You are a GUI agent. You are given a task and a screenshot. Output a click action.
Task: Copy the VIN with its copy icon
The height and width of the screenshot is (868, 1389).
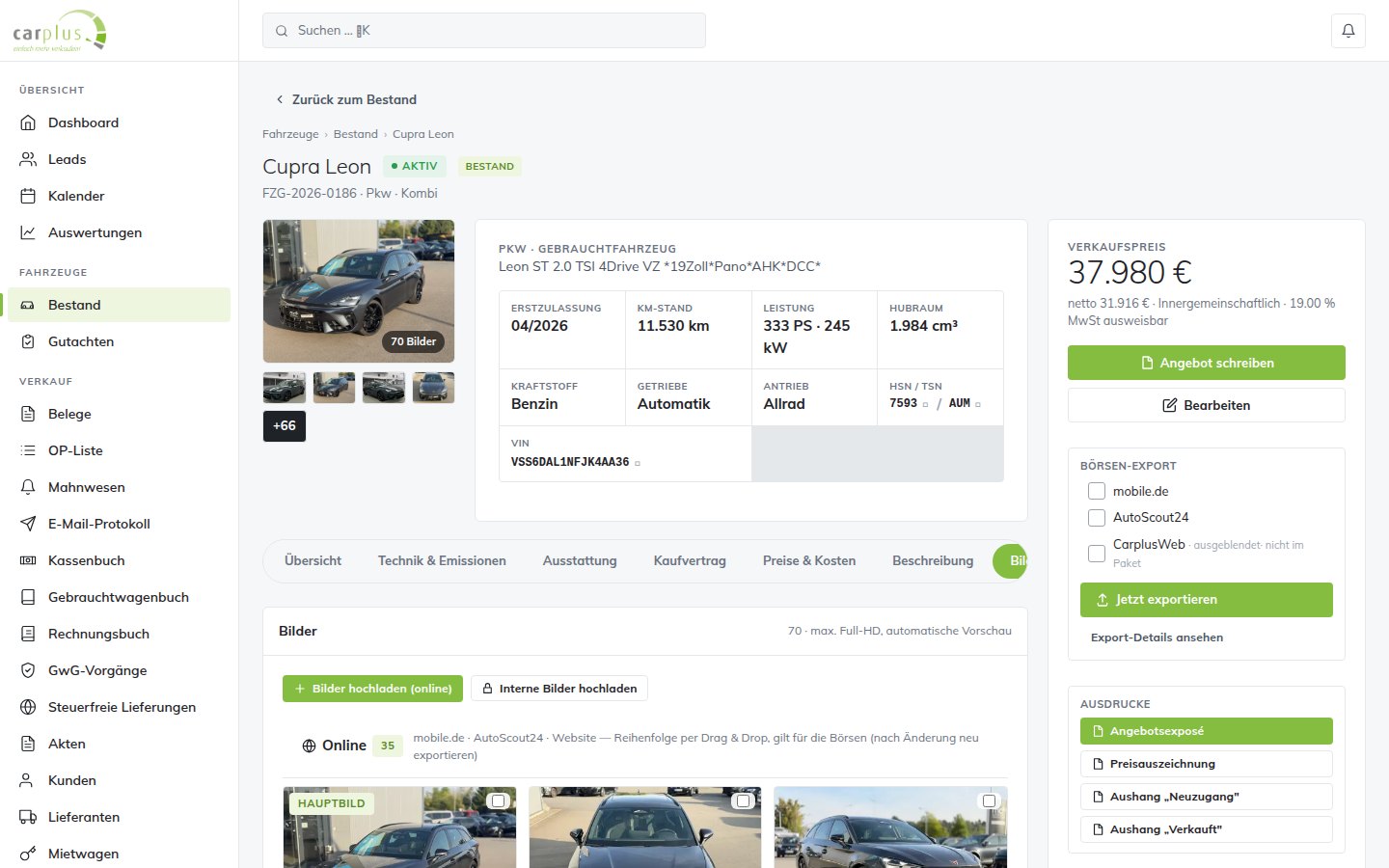(x=638, y=463)
